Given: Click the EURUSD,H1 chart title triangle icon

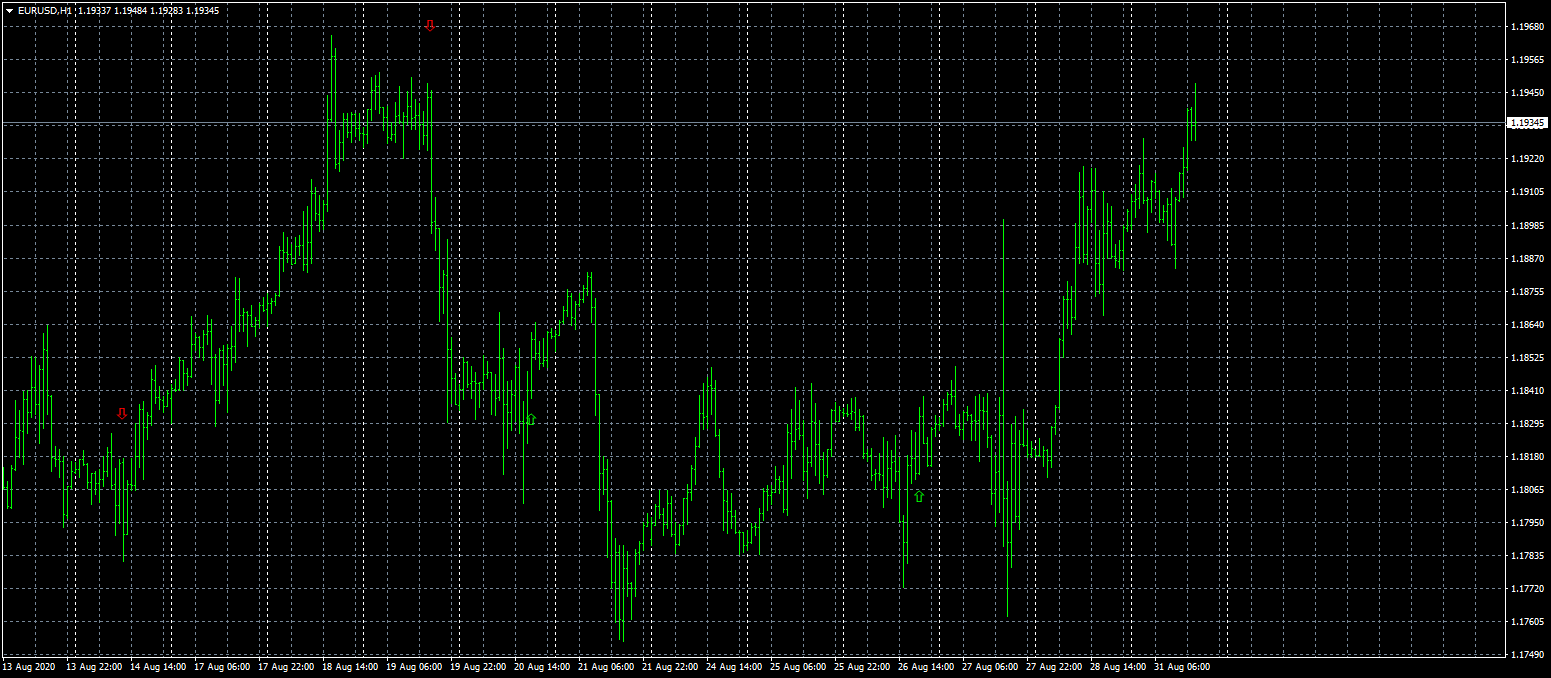Looking at the screenshot, I should click(x=9, y=10).
